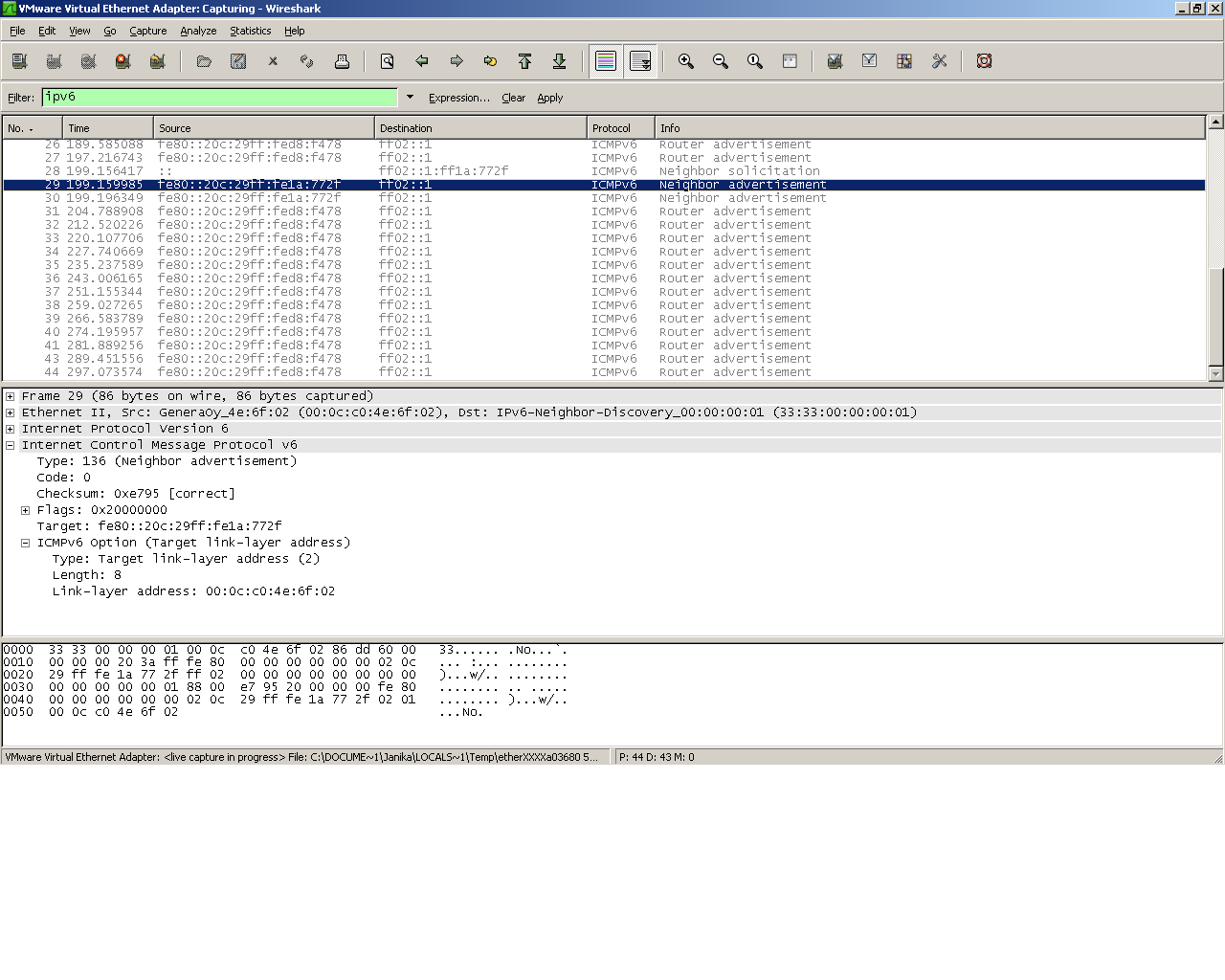
Task: Open the filter history dropdown arrow
Action: 410,97
